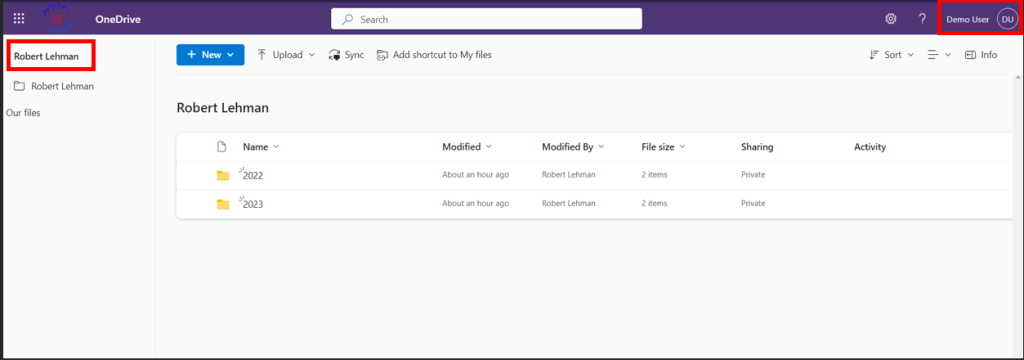
Task: Click Add shortcut to My files
Action: pos(434,55)
